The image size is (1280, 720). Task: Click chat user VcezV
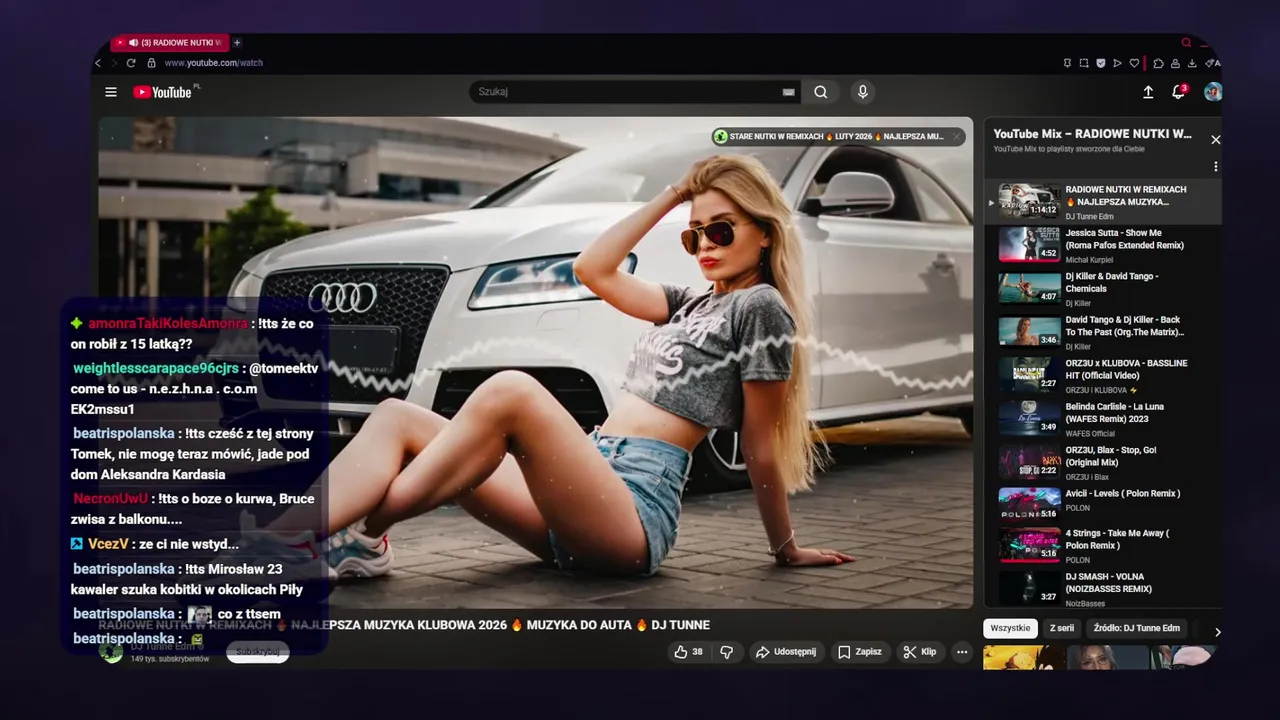(x=108, y=544)
